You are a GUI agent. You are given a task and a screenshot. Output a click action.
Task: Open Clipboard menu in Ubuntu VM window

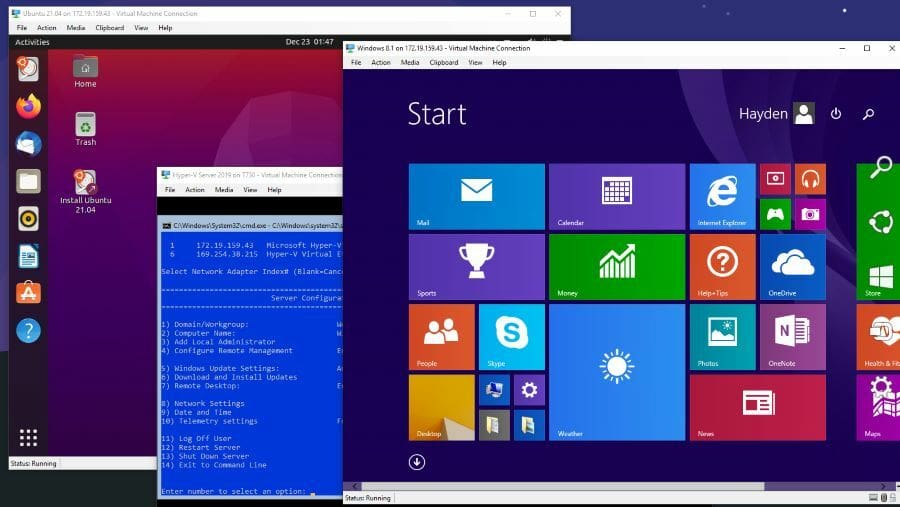pos(110,28)
